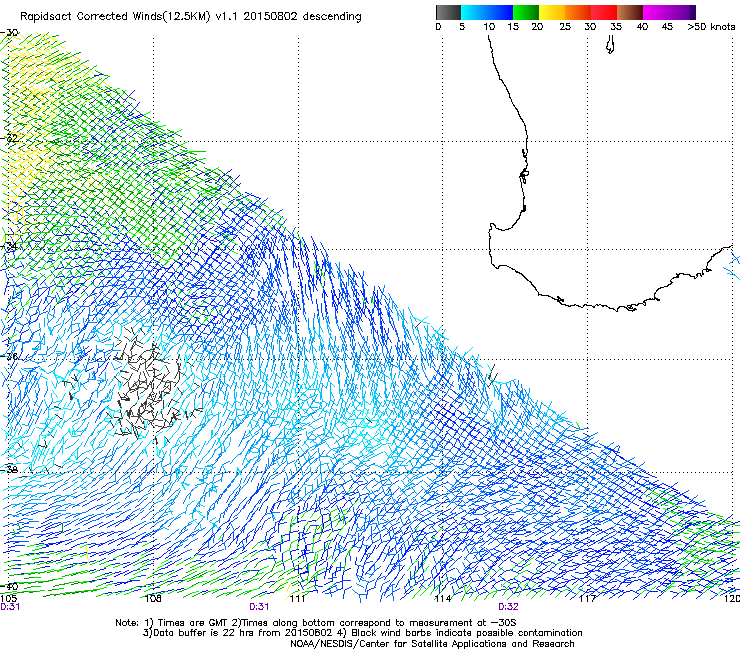Click the ">50 knots" legend label
Image resolution: width=740 pixels, height=650 pixels.
[711, 27]
